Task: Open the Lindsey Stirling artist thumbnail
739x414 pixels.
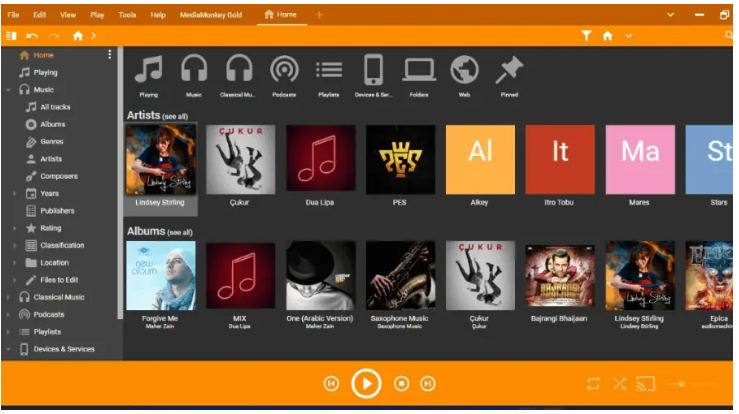Action: (x=161, y=160)
